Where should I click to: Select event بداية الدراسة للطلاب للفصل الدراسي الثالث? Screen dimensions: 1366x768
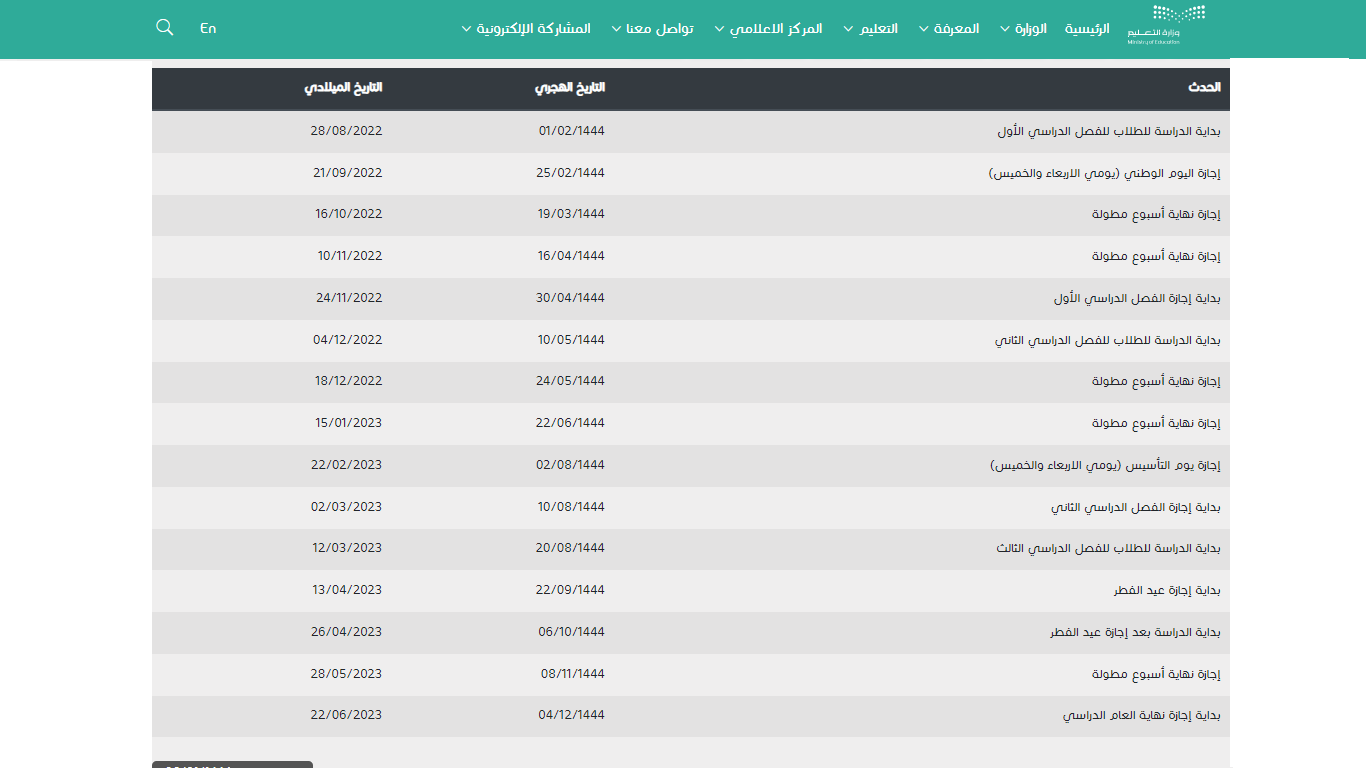[1108, 549]
